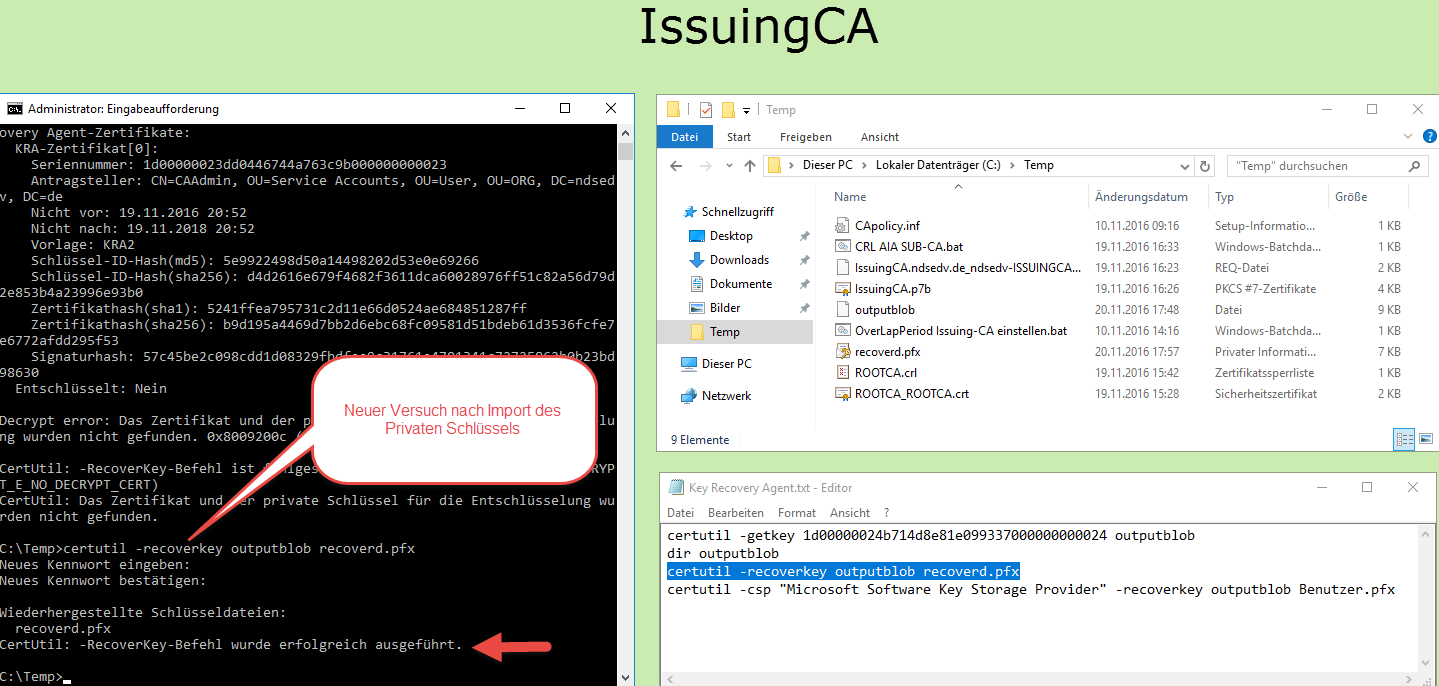
Task: Click the back navigation arrow in Explorer
Action: (678, 166)
